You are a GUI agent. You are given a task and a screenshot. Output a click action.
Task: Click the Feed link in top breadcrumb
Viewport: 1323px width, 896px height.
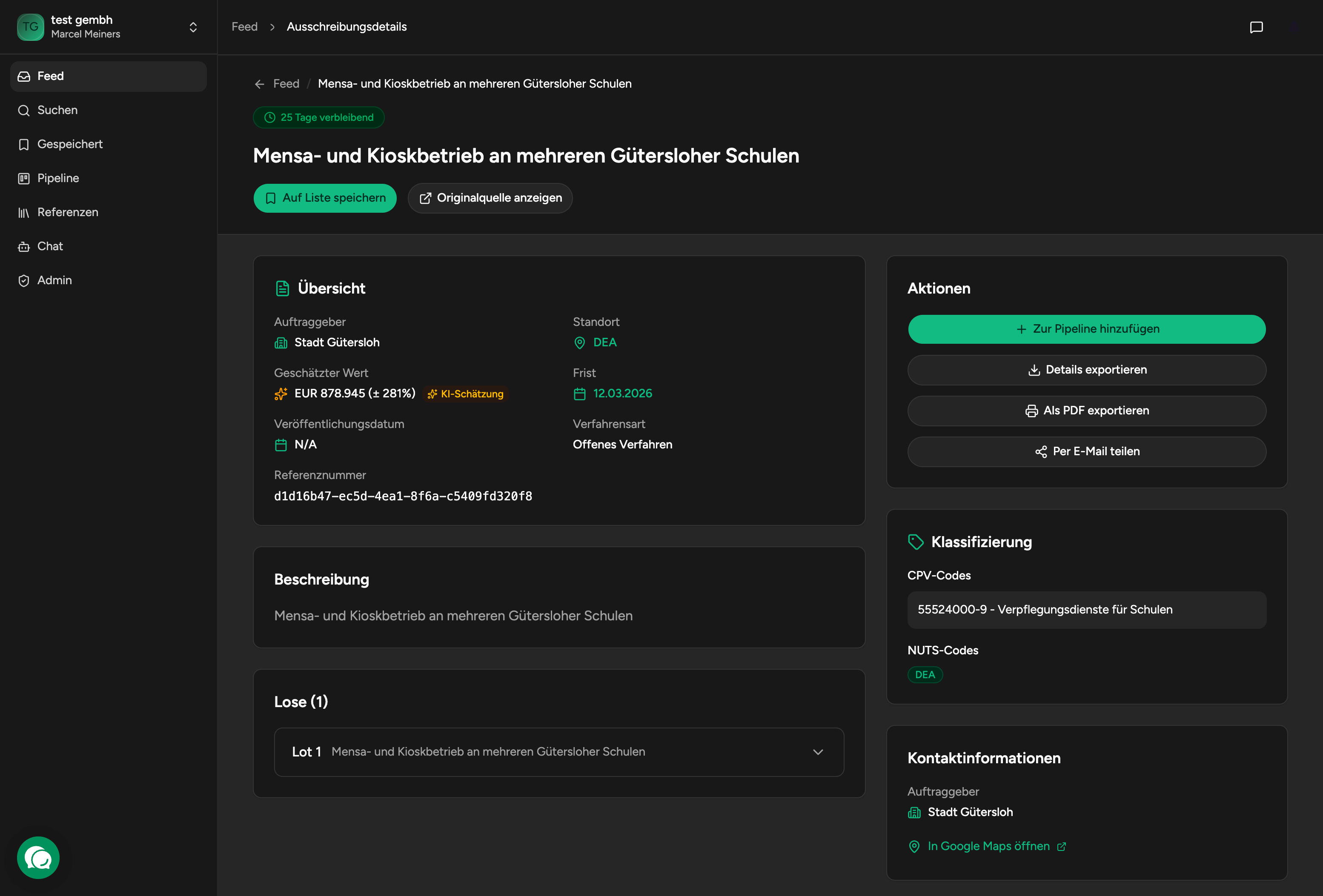point(244,27)
